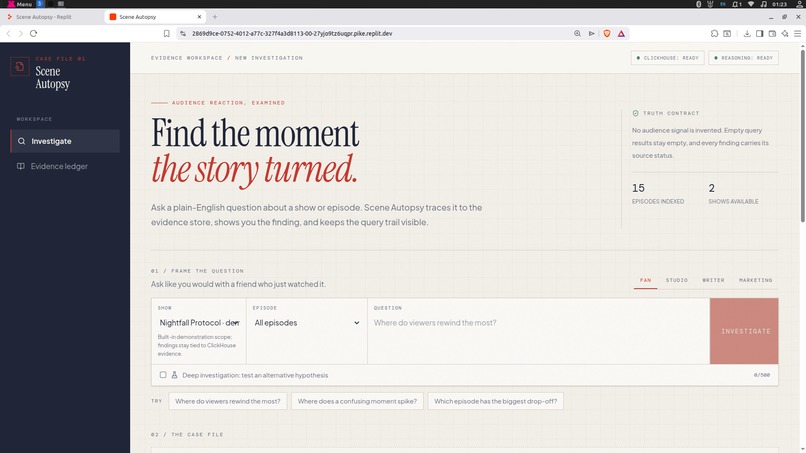Click the Truth Contract shield icon
This screenshot has height=453, width=806.
pyautogui.click(x=635, y=113)
